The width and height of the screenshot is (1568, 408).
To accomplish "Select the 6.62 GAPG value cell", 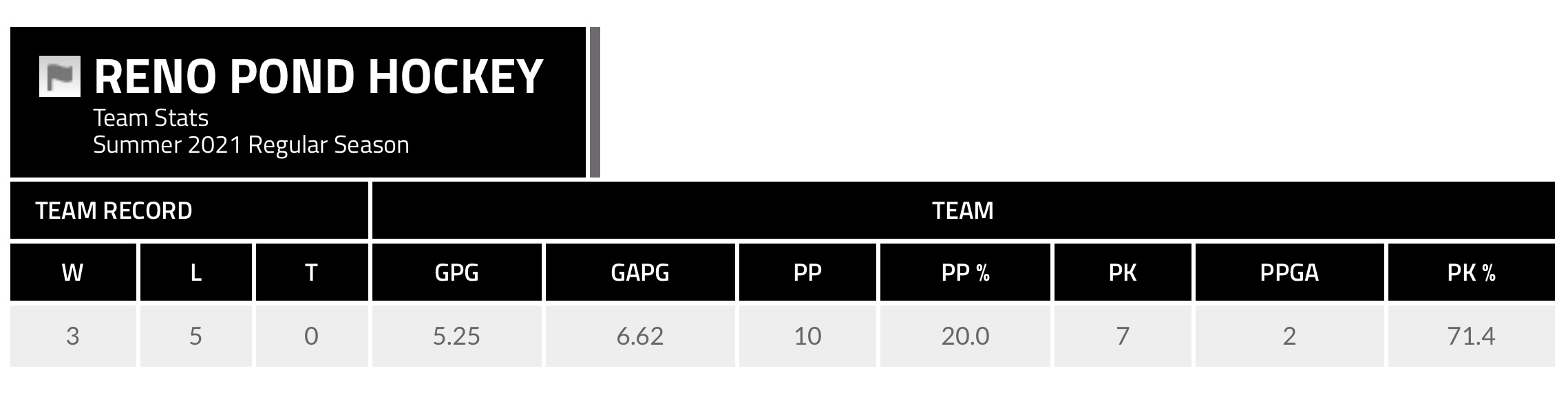I will click(x=639, y=336).
